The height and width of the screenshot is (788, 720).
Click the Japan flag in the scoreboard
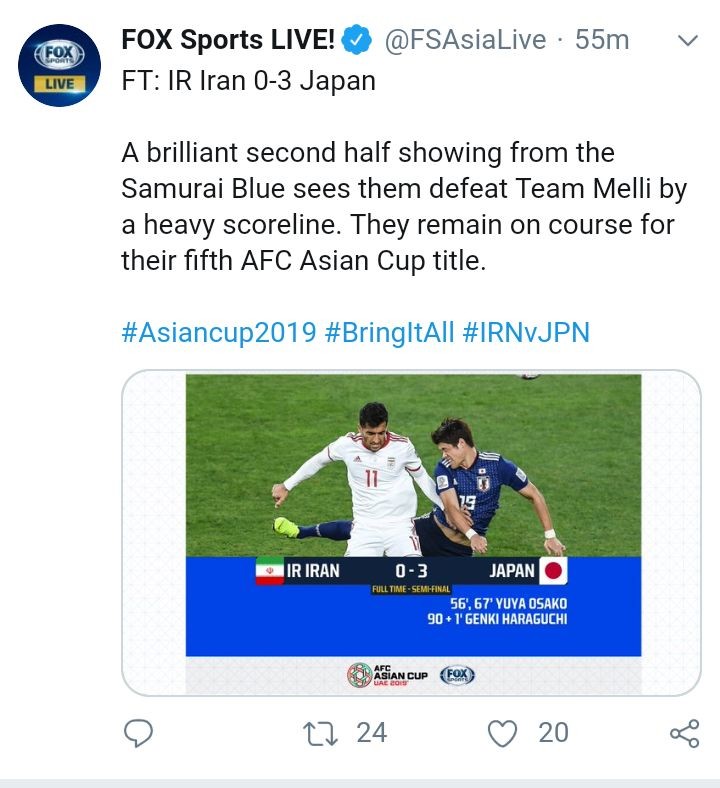coord(553,572)
